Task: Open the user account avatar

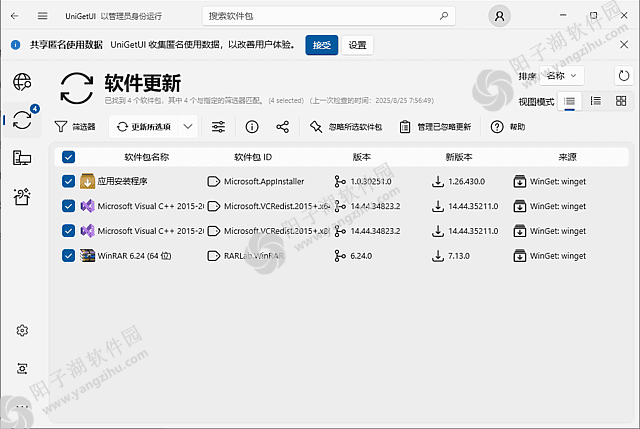Action: (499, 16)
